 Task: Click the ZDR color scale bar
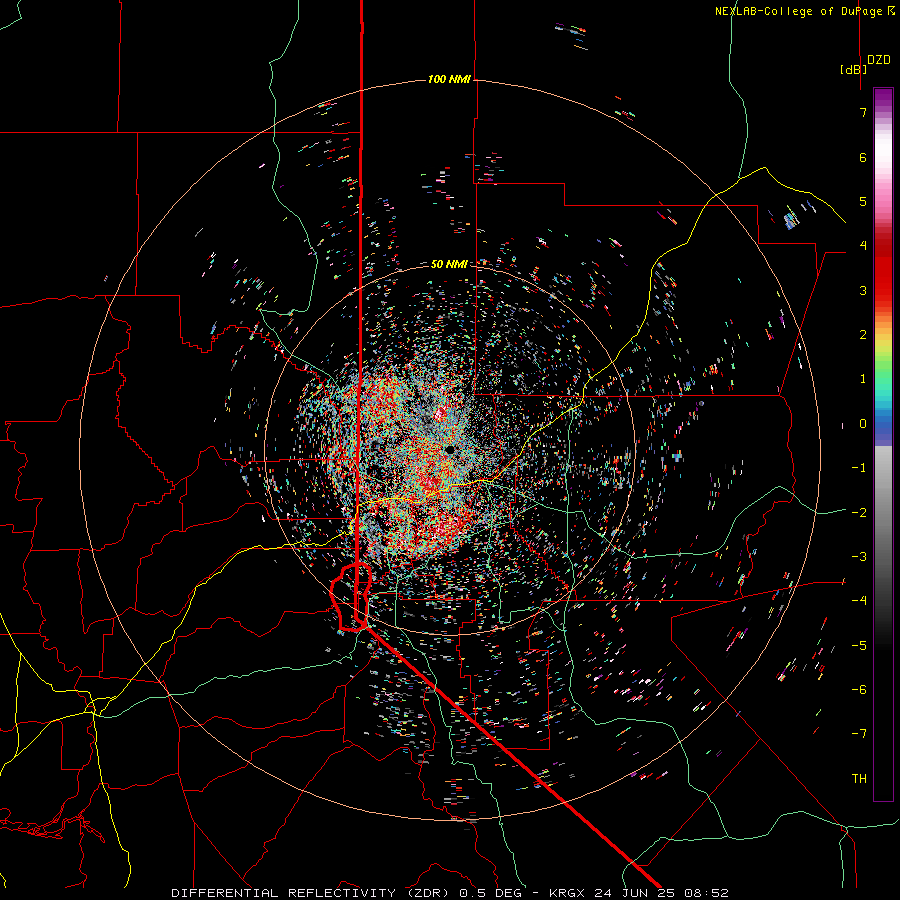pos(883,444)
